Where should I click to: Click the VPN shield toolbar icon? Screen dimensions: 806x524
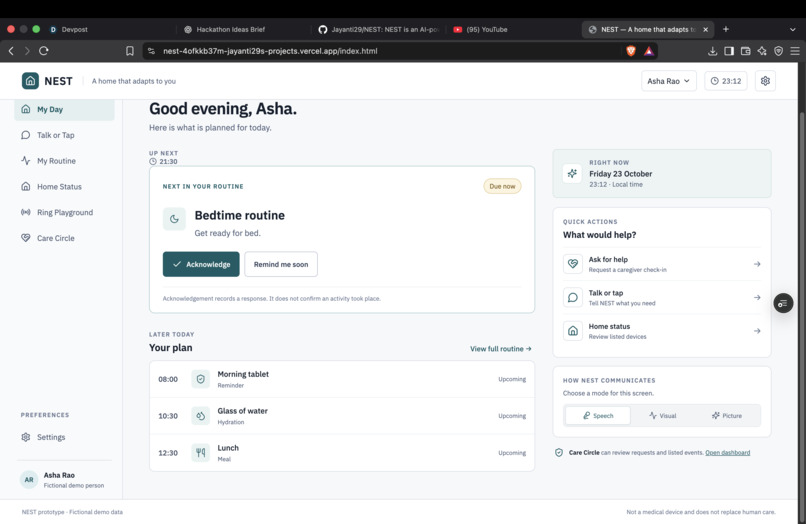[778, 51]
